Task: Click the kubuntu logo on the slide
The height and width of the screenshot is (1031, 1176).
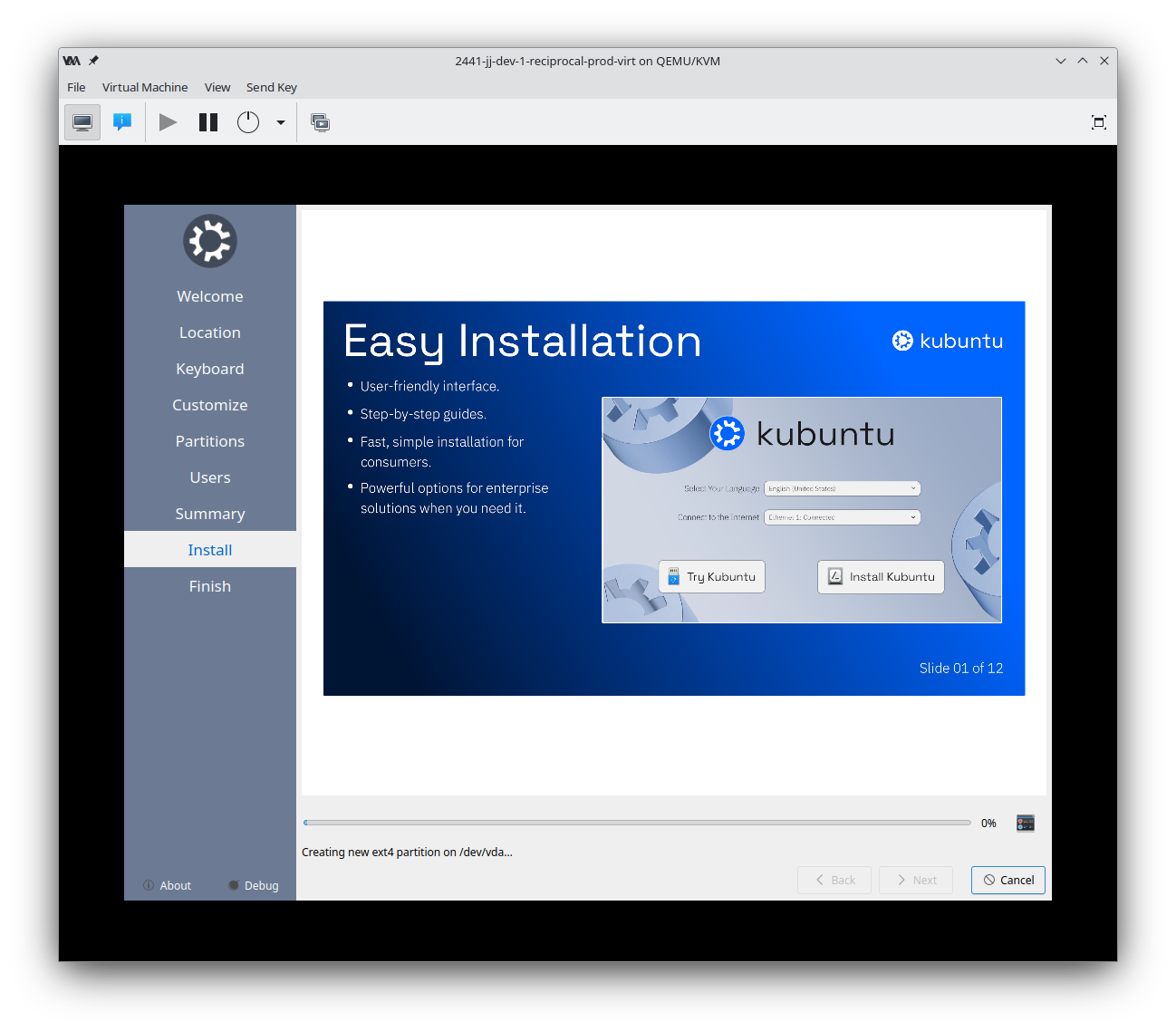Action: click(x=948, y=341)
